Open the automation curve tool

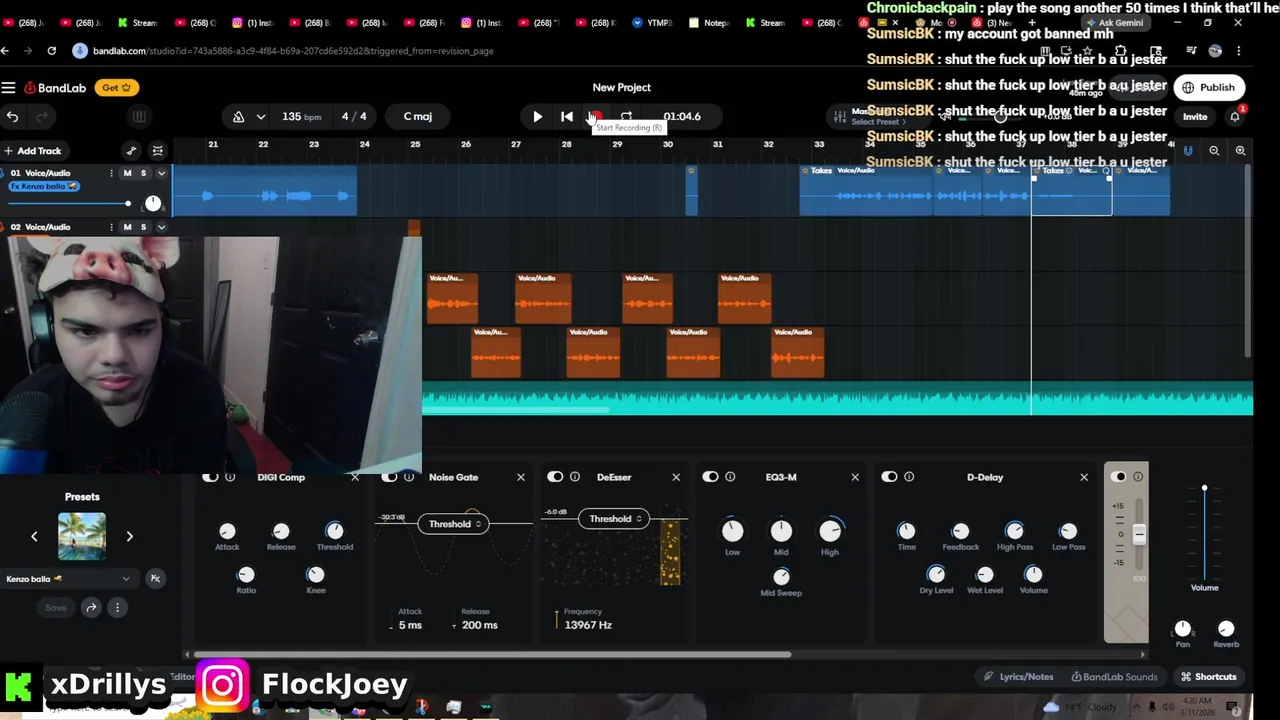click(131, 151)
